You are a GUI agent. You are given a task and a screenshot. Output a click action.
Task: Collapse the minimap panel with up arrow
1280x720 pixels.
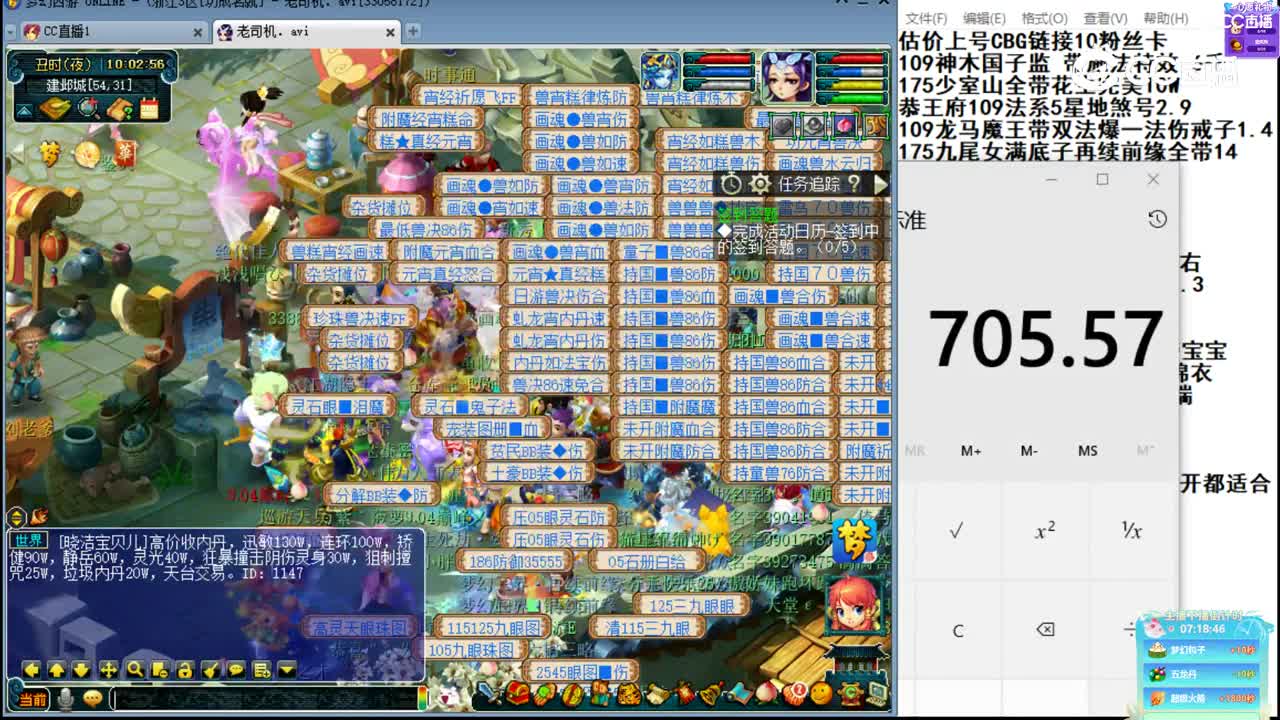[22, 109]
